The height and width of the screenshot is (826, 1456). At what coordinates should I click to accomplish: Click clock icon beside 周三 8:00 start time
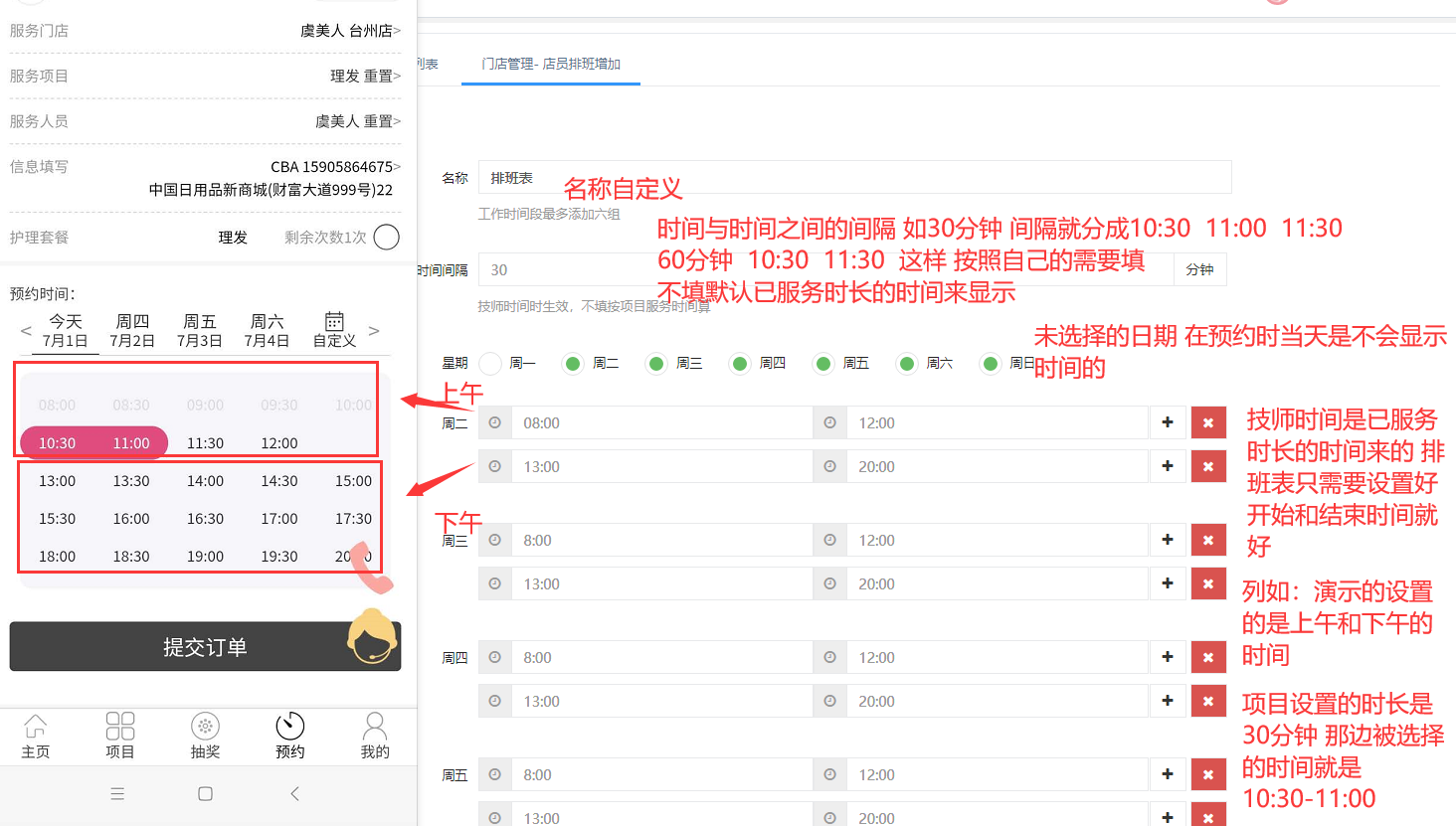[495, 541]
